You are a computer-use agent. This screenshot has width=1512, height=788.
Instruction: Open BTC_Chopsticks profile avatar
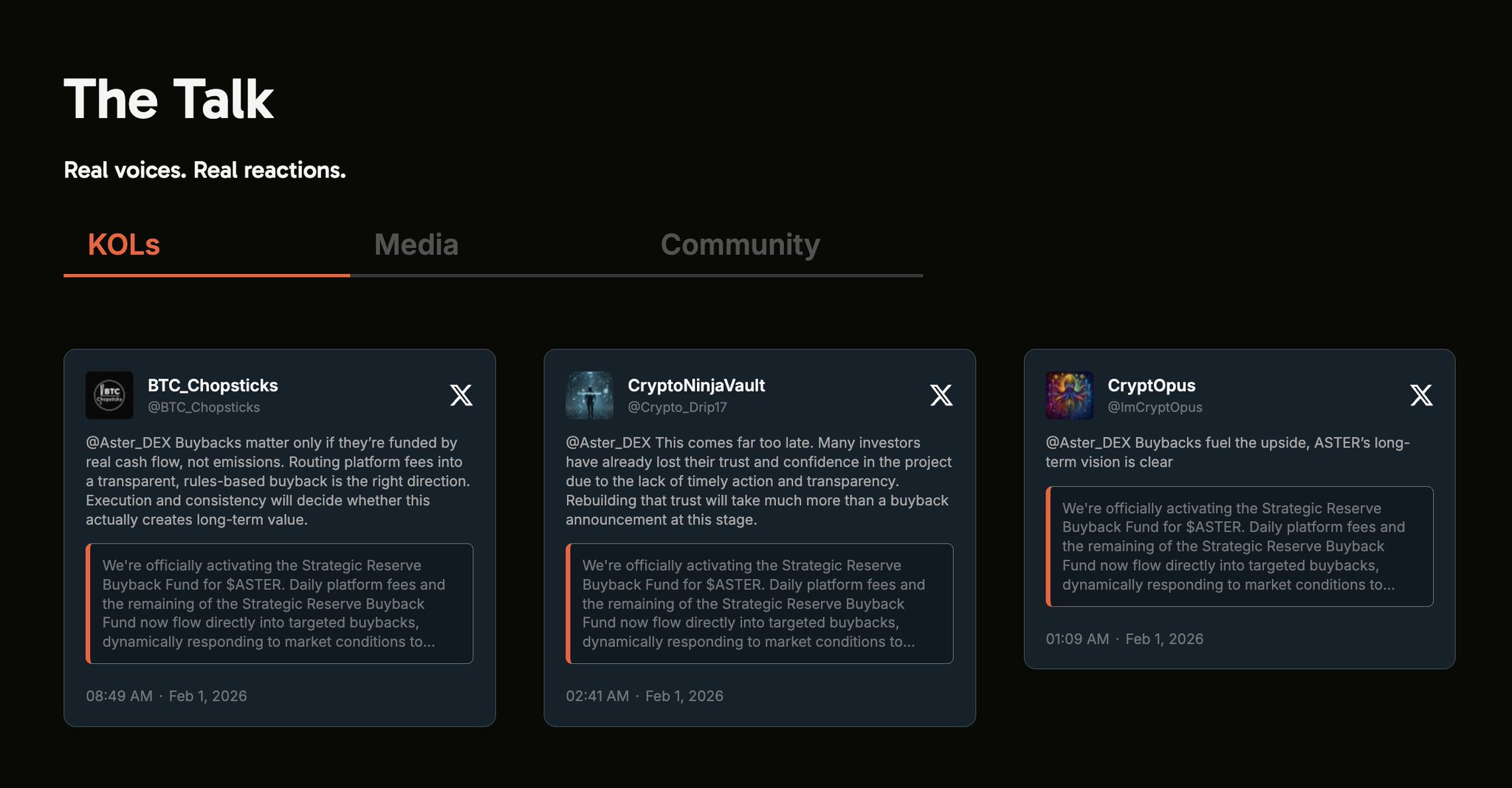pyautogui.click(x=109, y=395)
